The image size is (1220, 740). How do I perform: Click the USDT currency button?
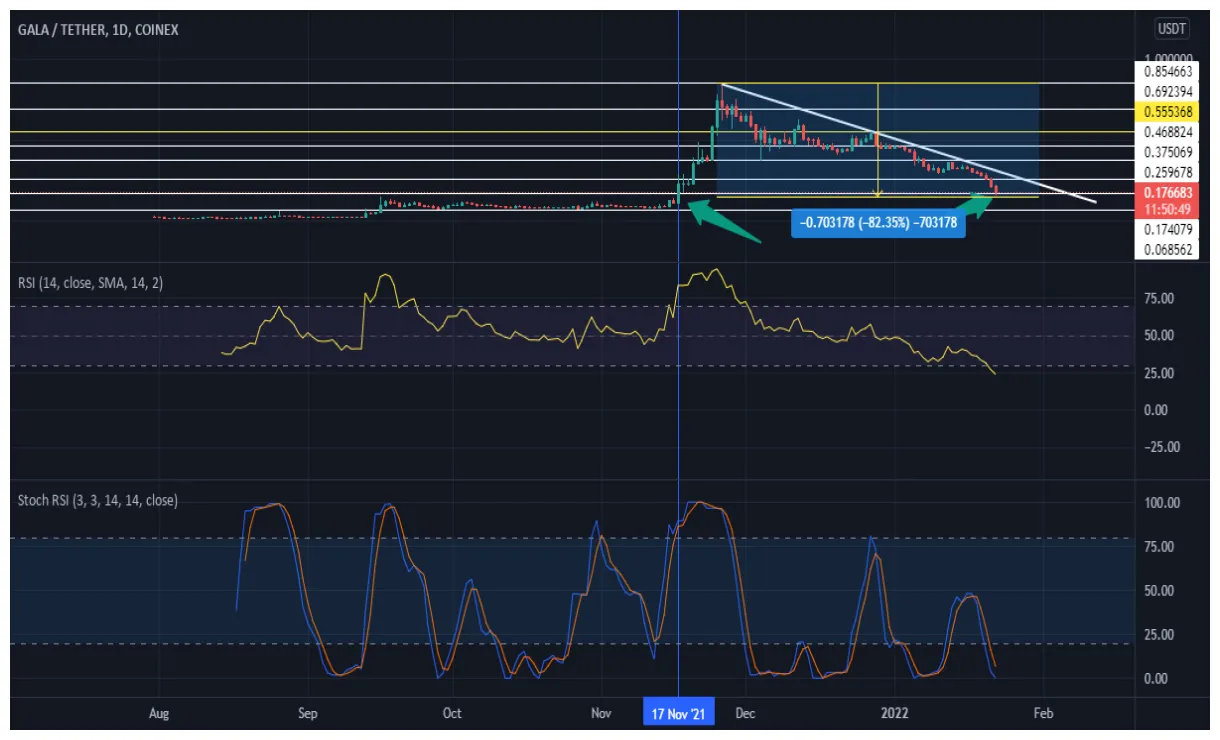coord(1170,29)
